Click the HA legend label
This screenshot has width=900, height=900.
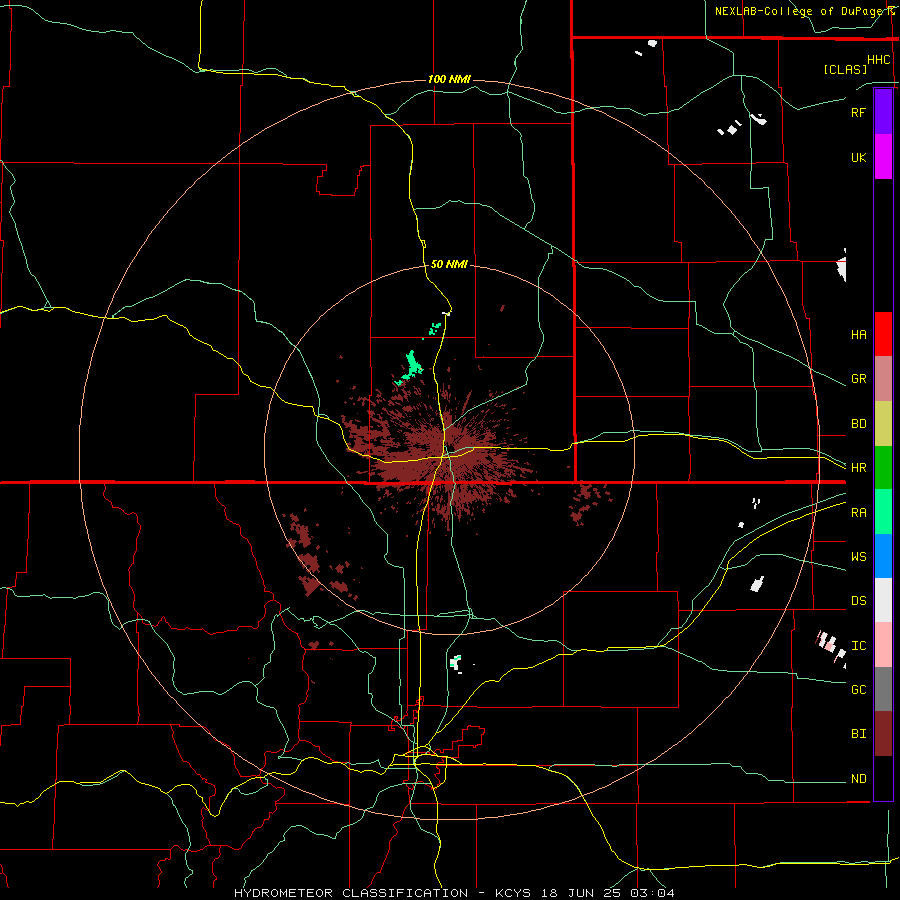(858, 334)
